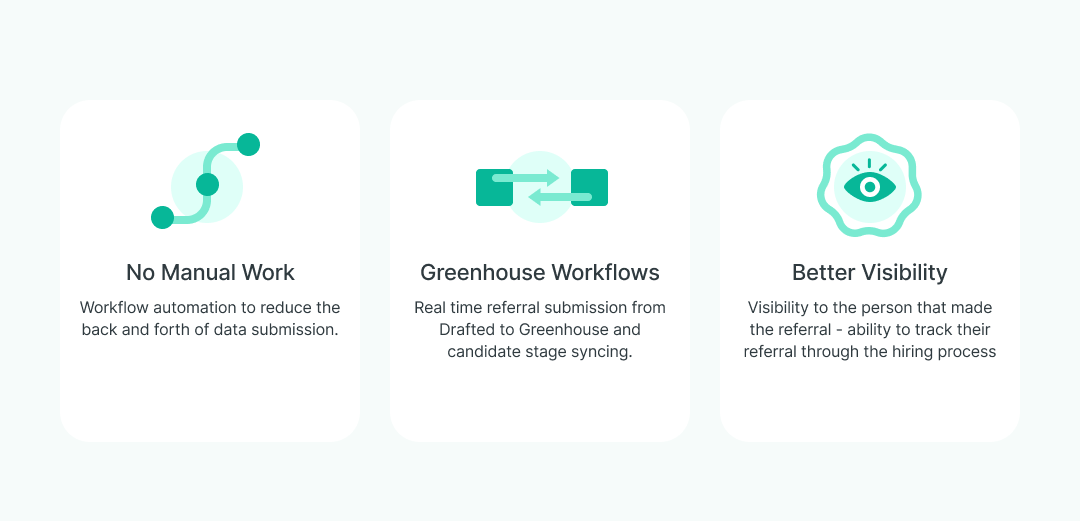The width and height of the screenshot is (1080, 521).
Task: Click the text "the referral - ability to track their"
Action: [x=869, y=329]
